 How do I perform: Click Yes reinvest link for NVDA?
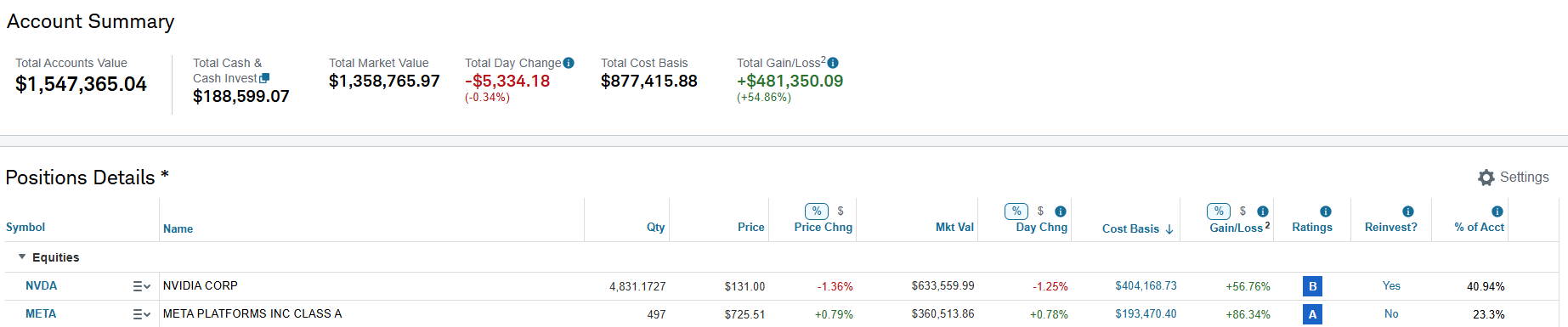pos(1391,286)
